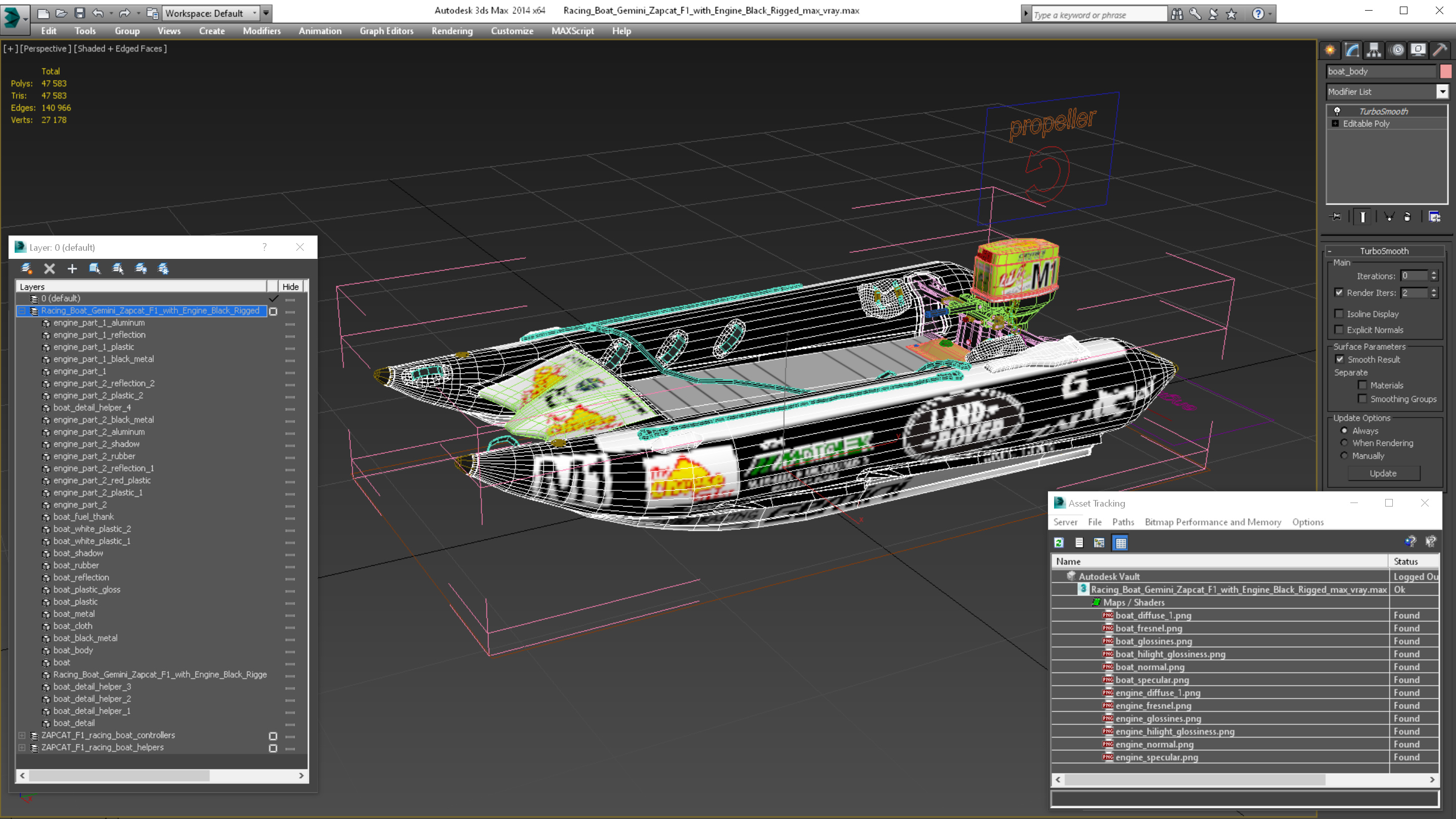Open Bitmap Performance and Memory menu
Viewport: 1456px width, 819px height.
click(1213, 522)
